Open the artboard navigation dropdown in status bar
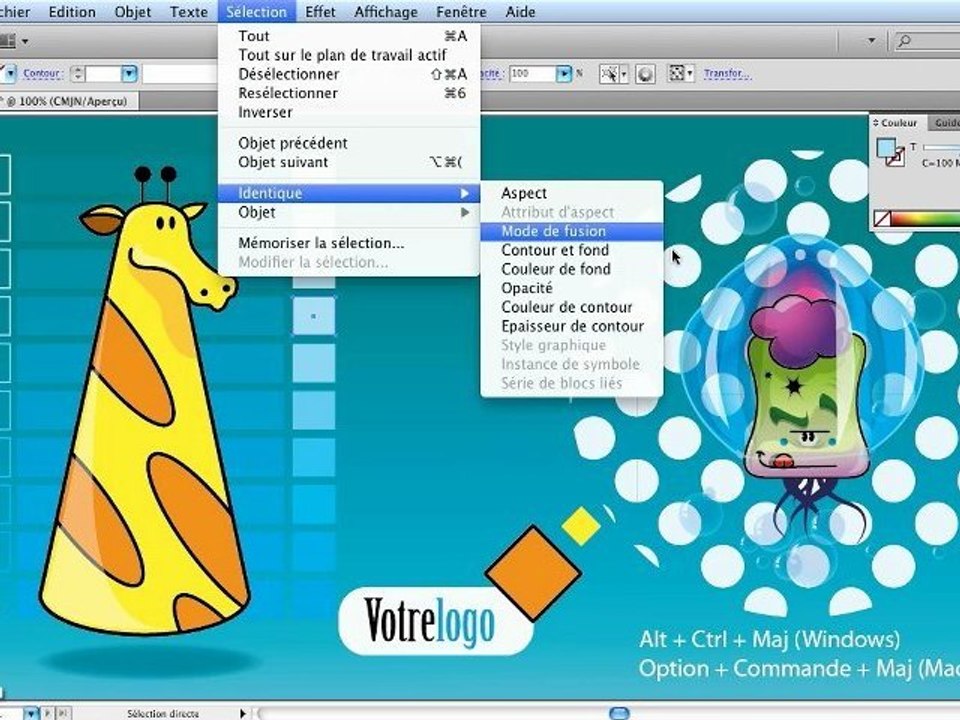 31,714
